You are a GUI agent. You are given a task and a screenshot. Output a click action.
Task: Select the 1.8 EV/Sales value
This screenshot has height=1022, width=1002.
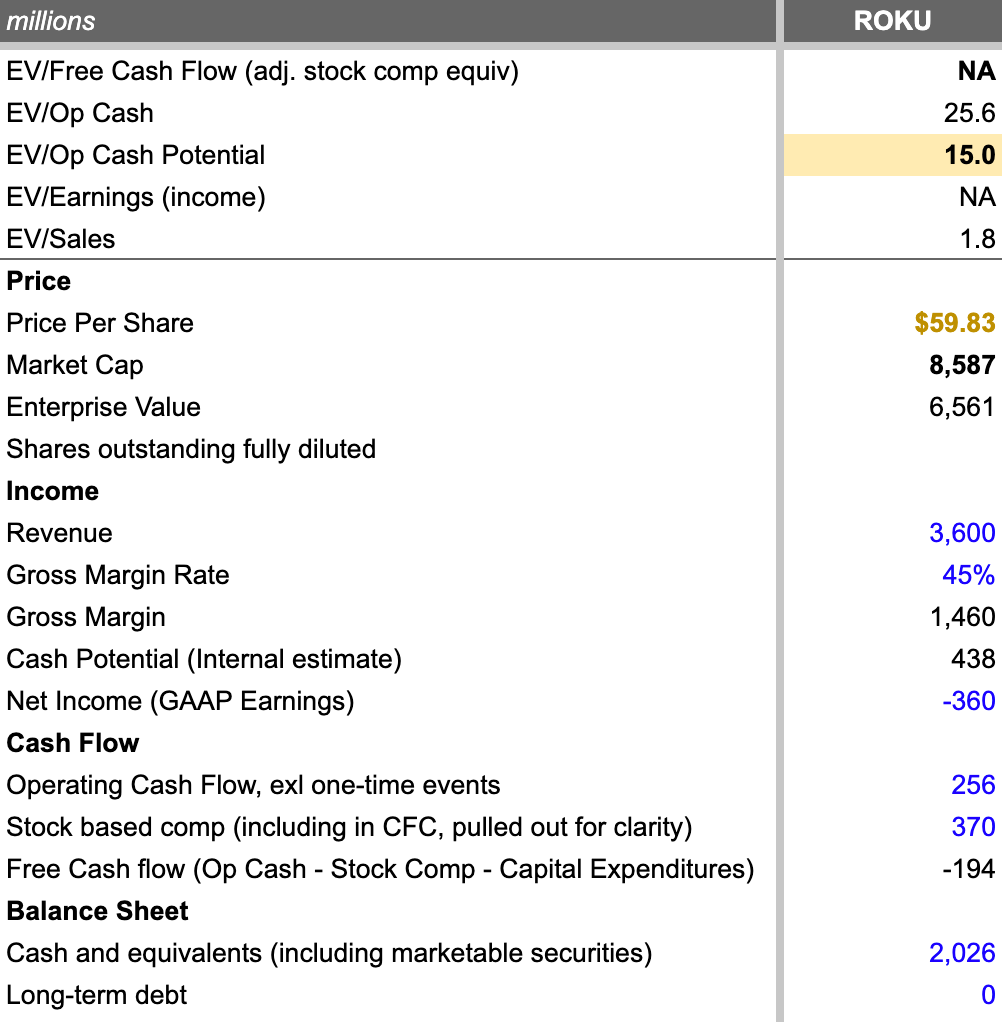(977, 239)
